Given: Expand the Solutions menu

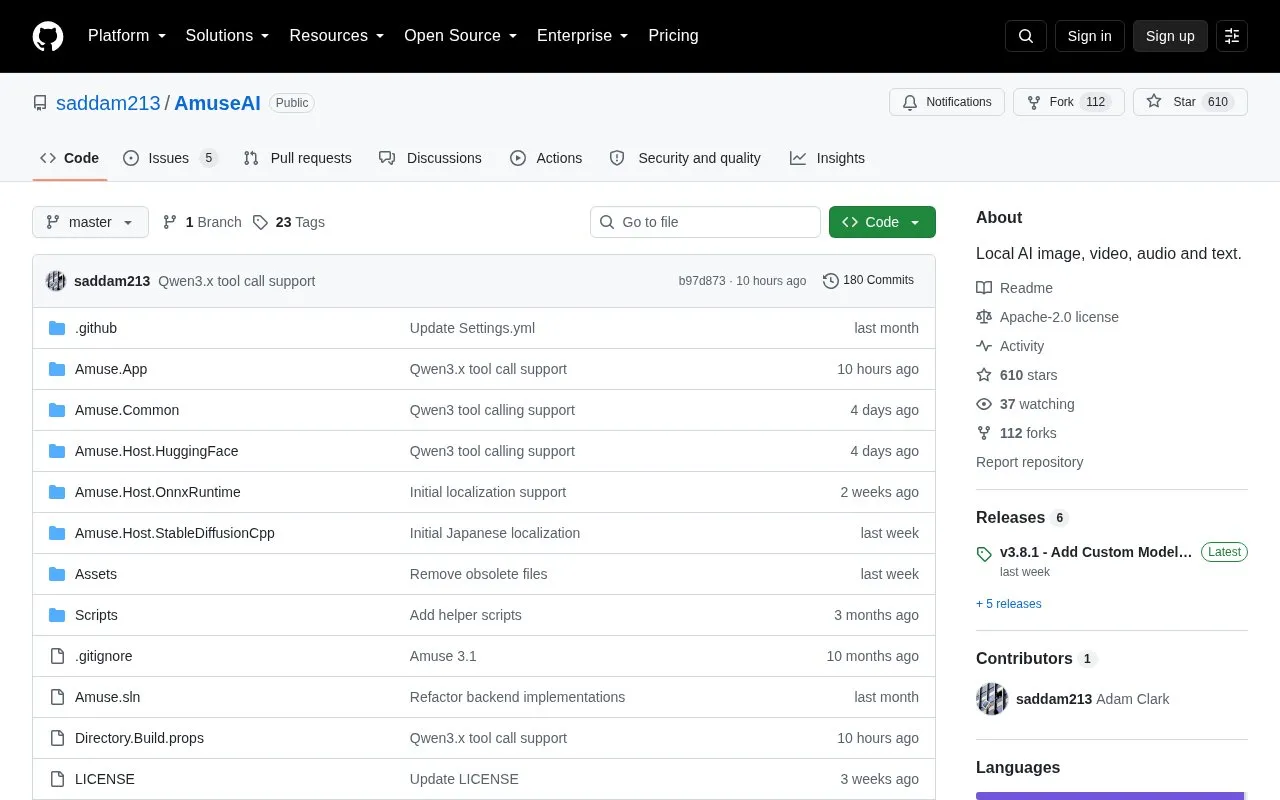Looking at the screenshot, I should click(x=228, y=36).
